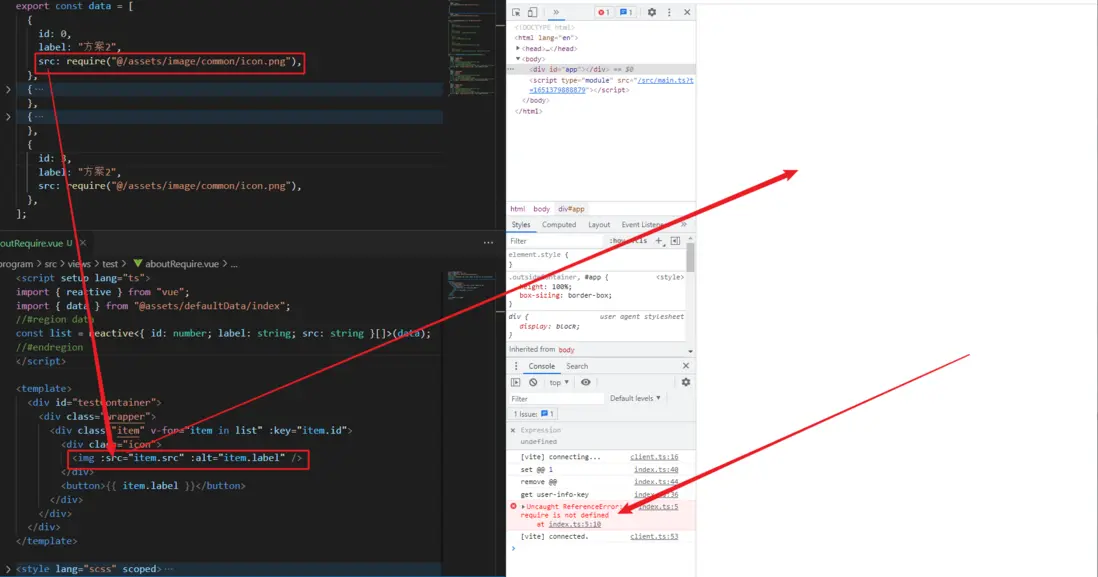Switch to the Layout tab
This screenshot has height=577, width=1098.
coord(599,225)
